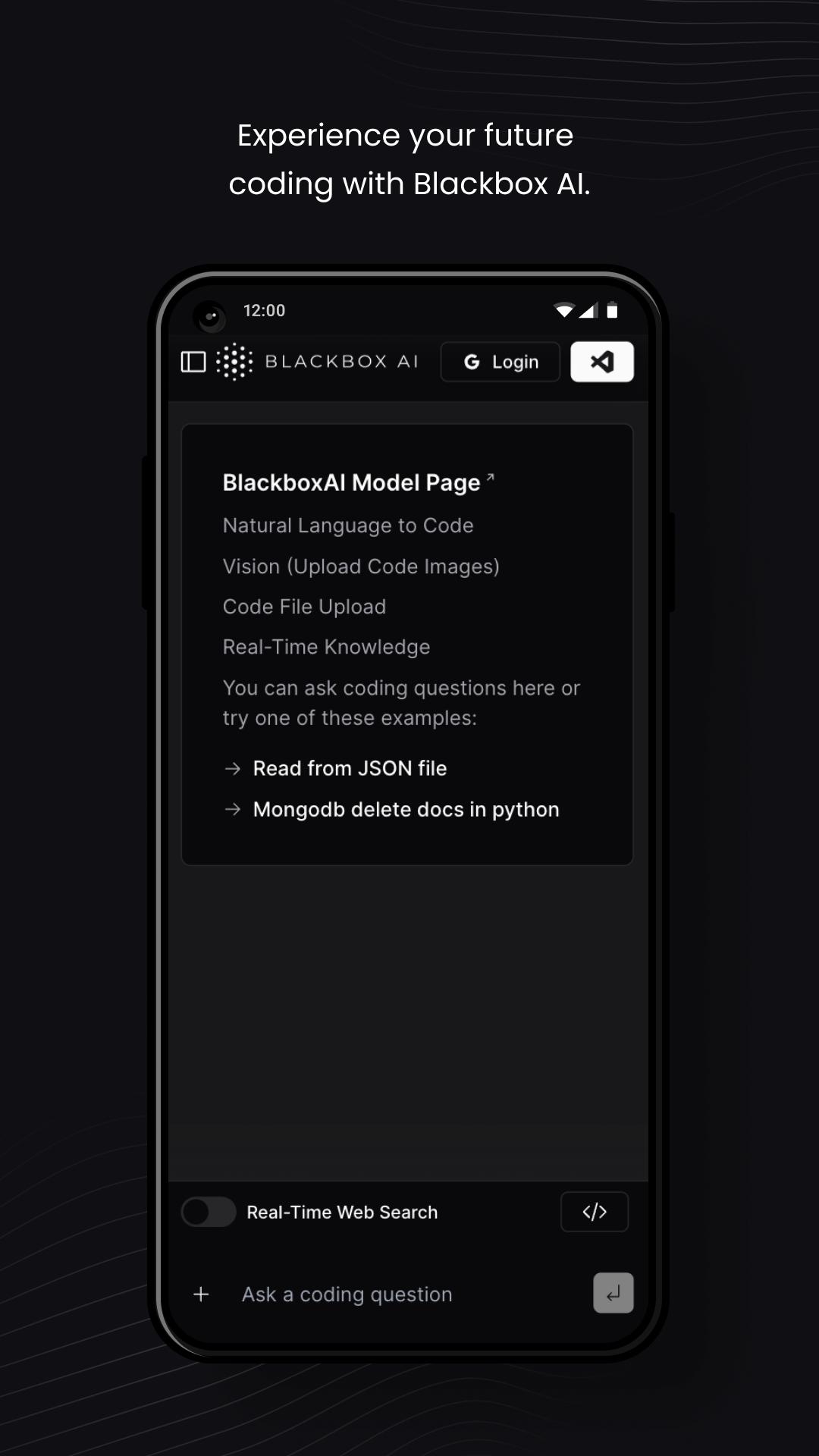This screenshot has width=819, height=1456.
Task: Select the Mongodb delete docs example
Action: tap(406, 809)
